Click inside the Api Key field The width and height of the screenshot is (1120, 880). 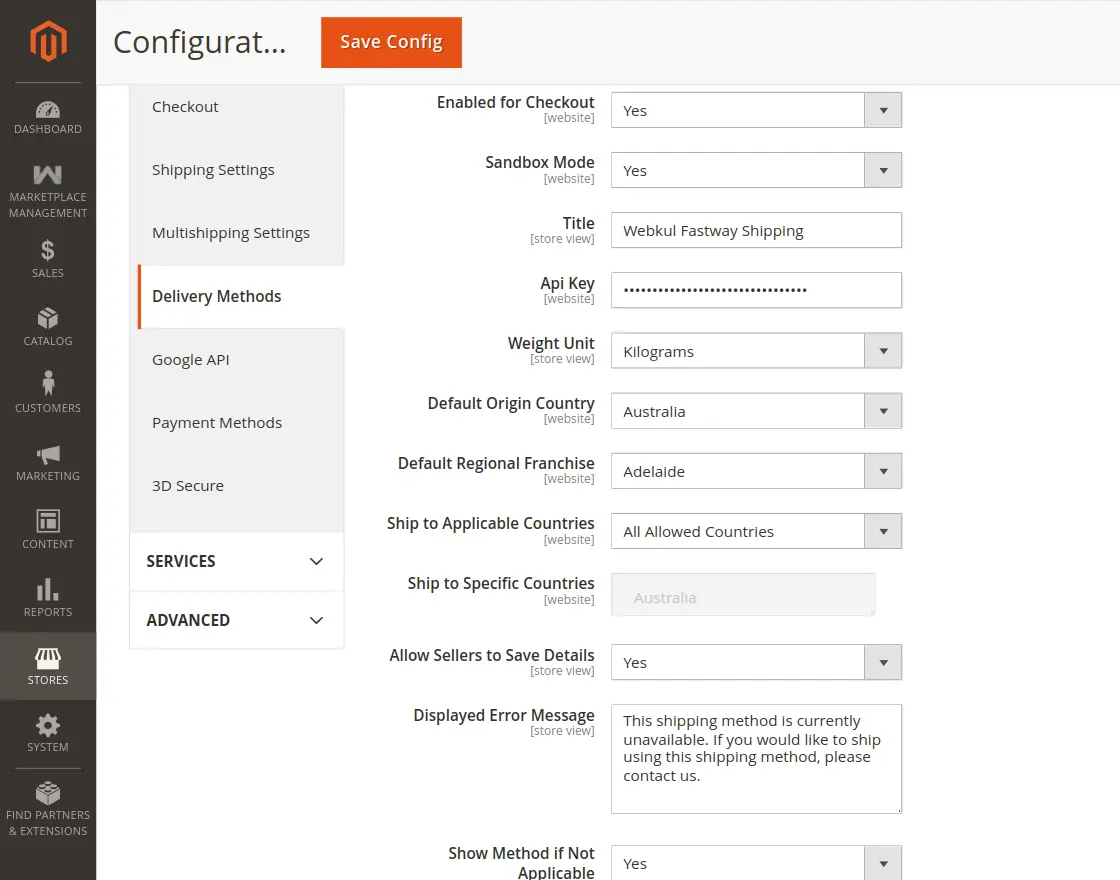point(755,290)
